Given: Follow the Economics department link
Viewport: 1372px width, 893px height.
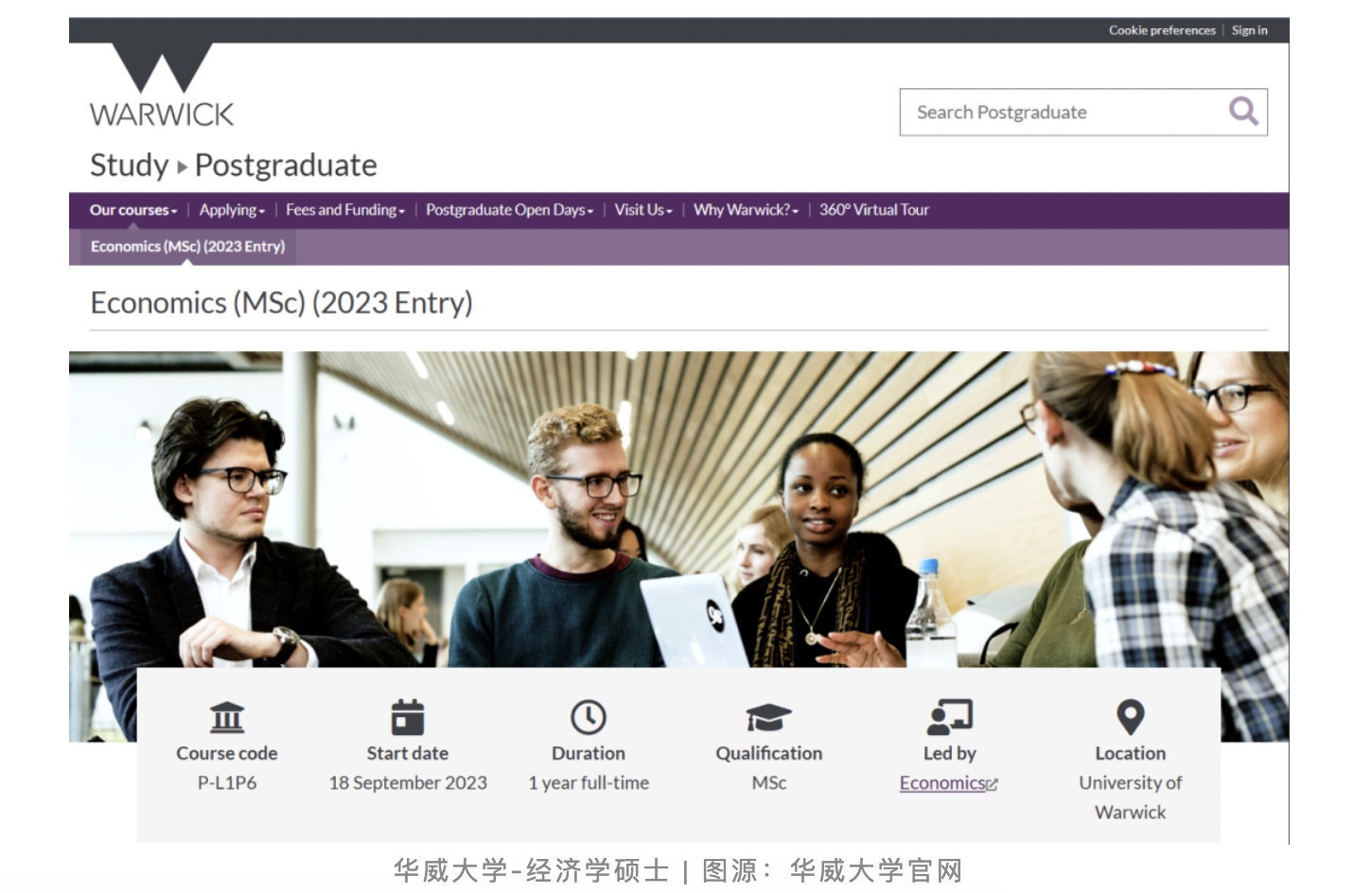Looking at the screenshot, I should click(x=943, y=783).
